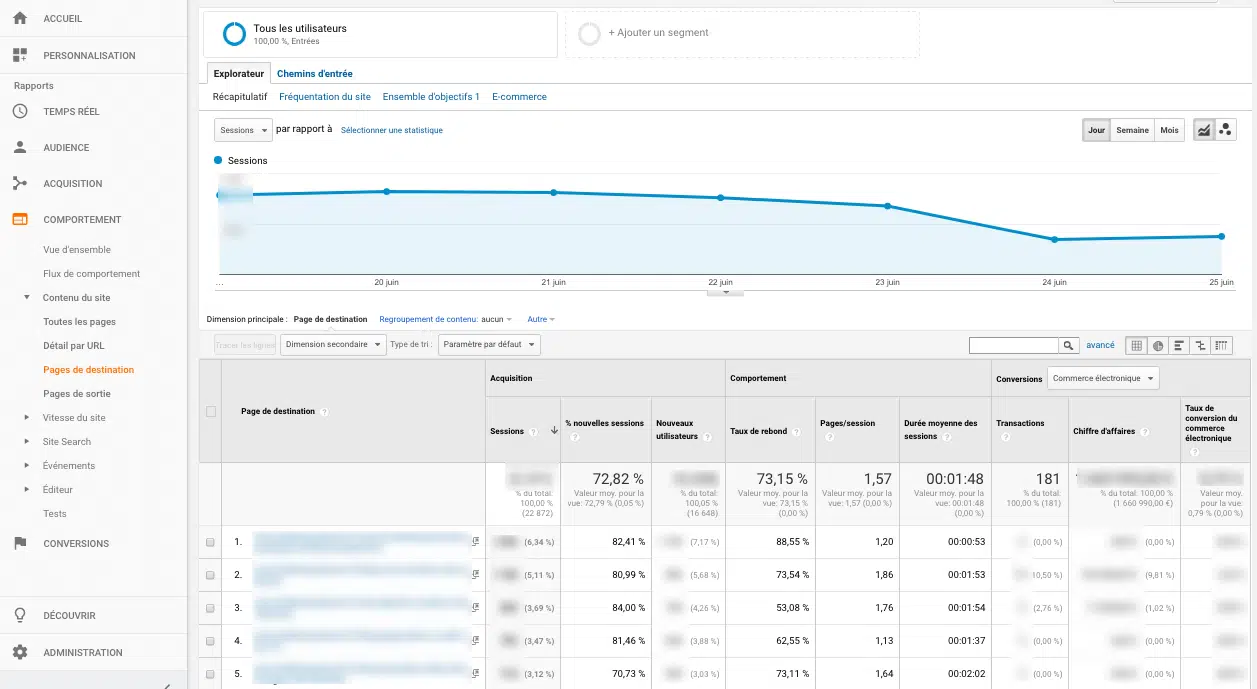Viewport: 1257px width, 689px height.
Task: Expand Vitesse du site in sidebar
Action: 73,418
